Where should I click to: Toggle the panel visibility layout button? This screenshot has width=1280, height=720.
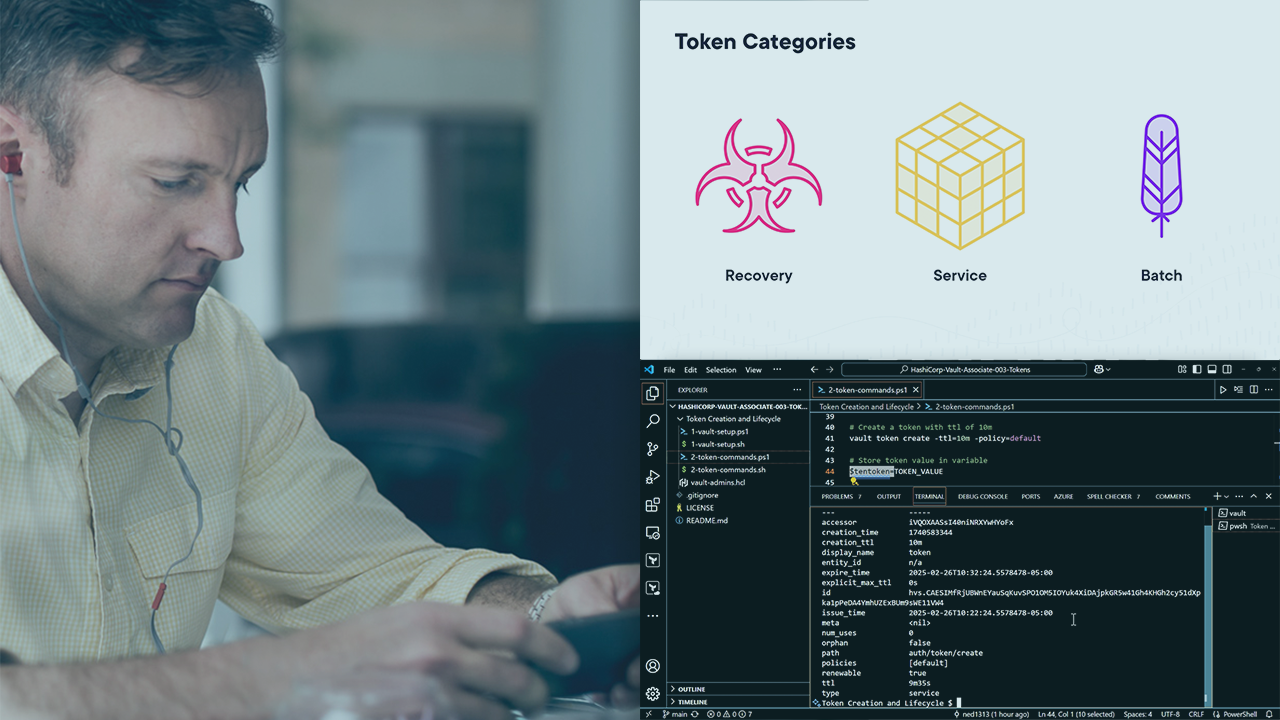[x=1212, y=370]
